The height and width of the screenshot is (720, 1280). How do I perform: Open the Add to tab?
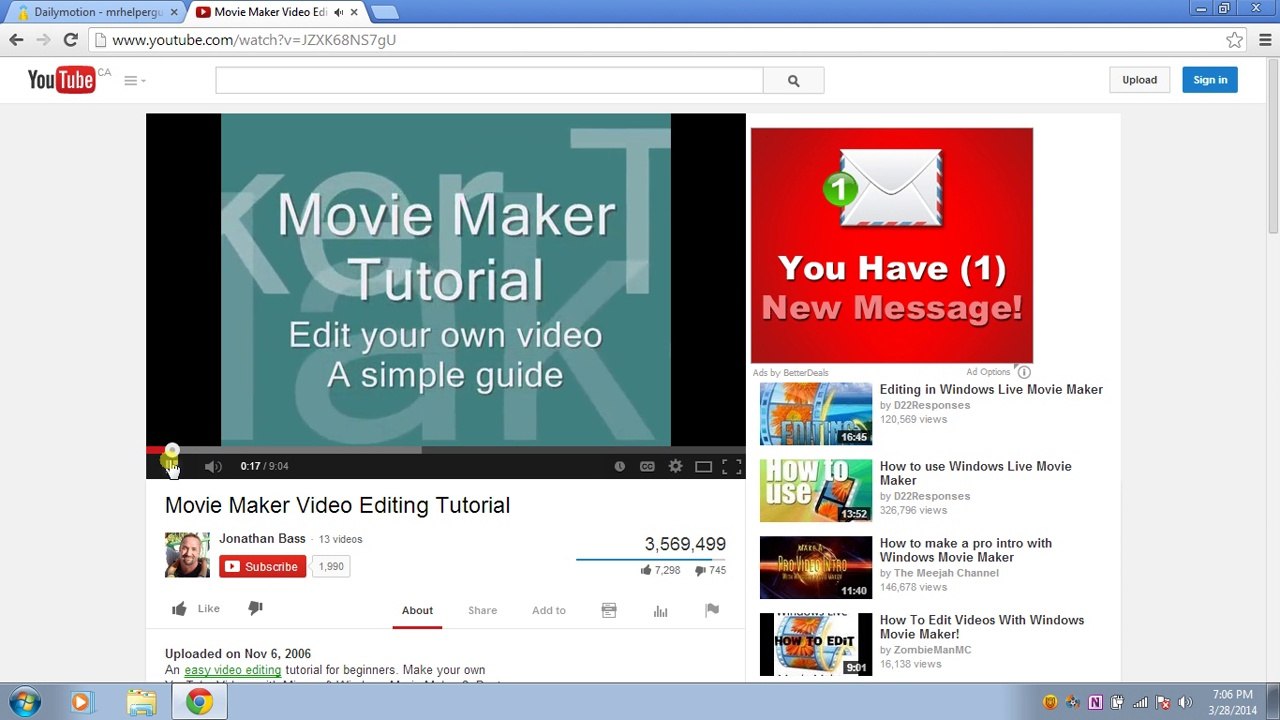(549, 610)
